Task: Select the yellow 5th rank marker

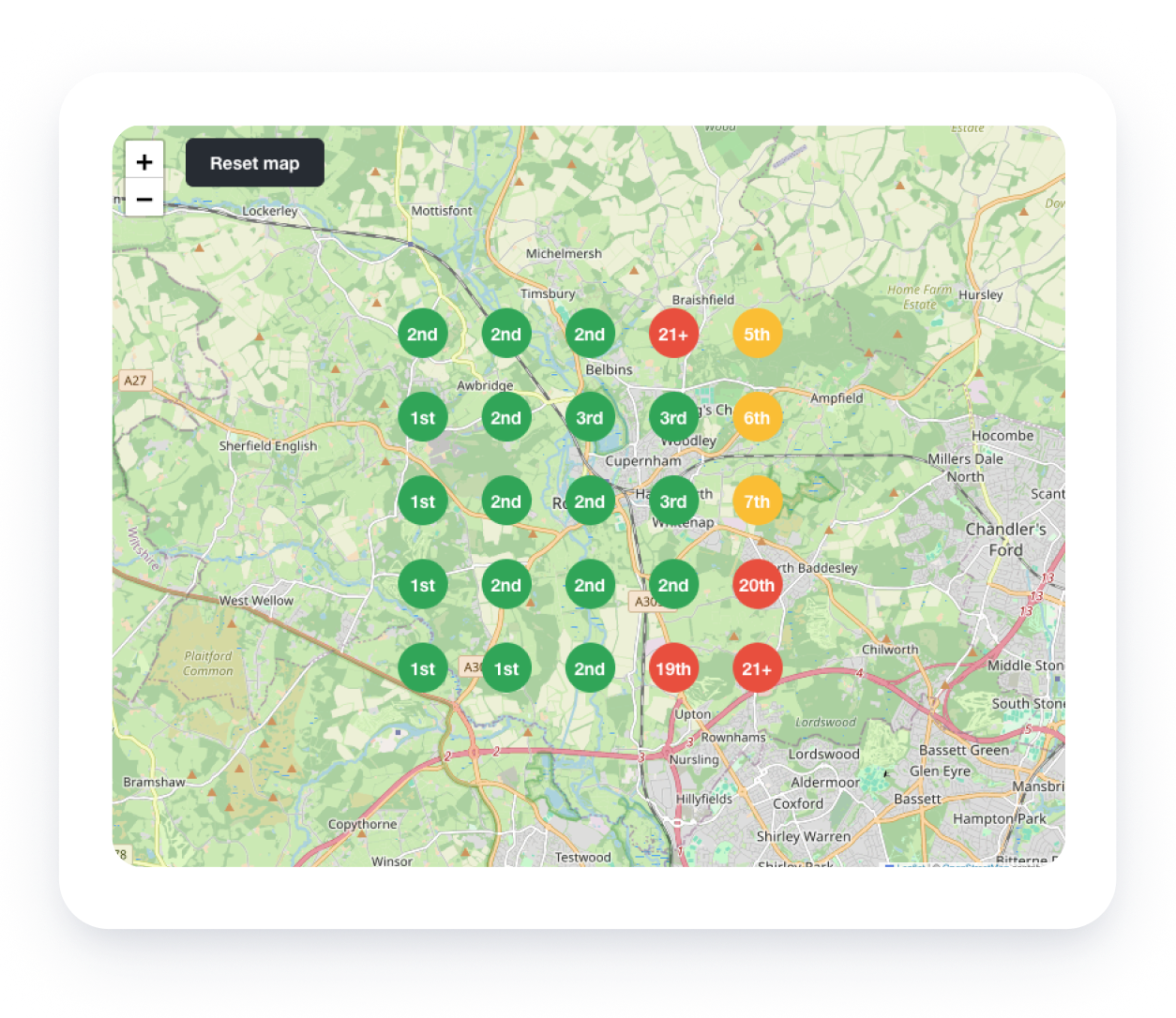Action: tap(757, 334)
